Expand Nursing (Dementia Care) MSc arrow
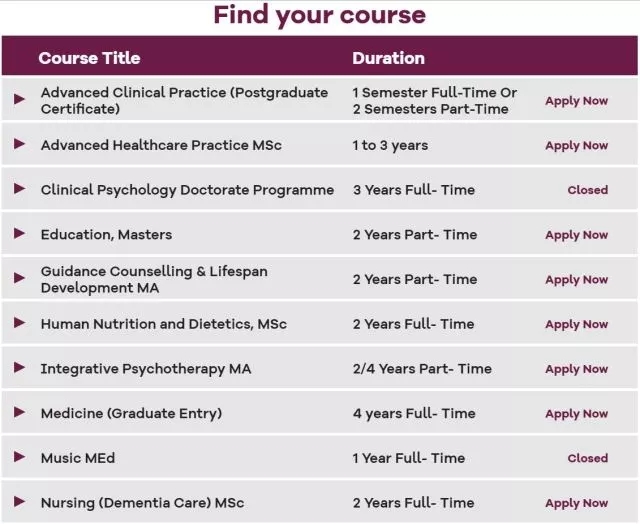 20,502
